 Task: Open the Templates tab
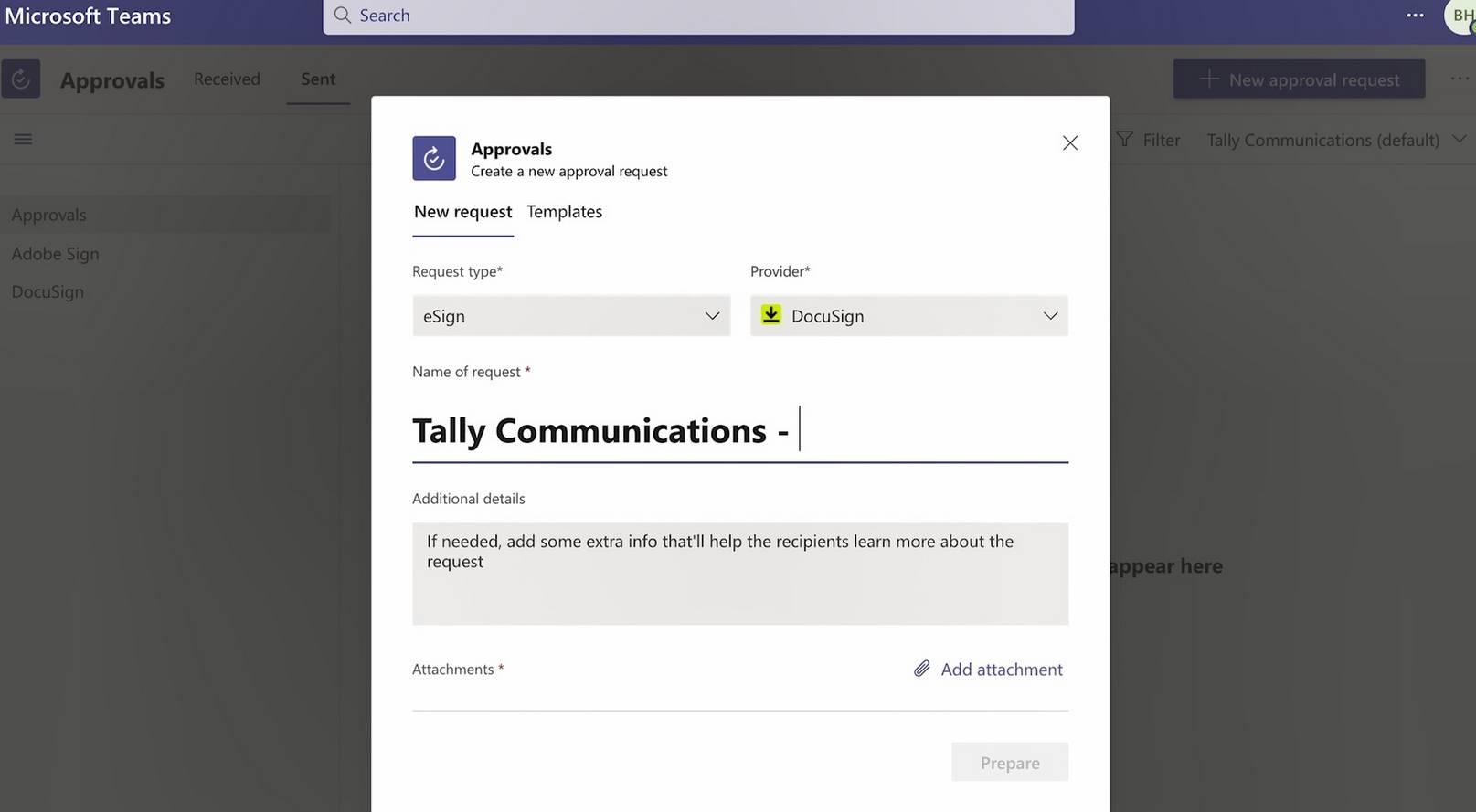[564, 212]
